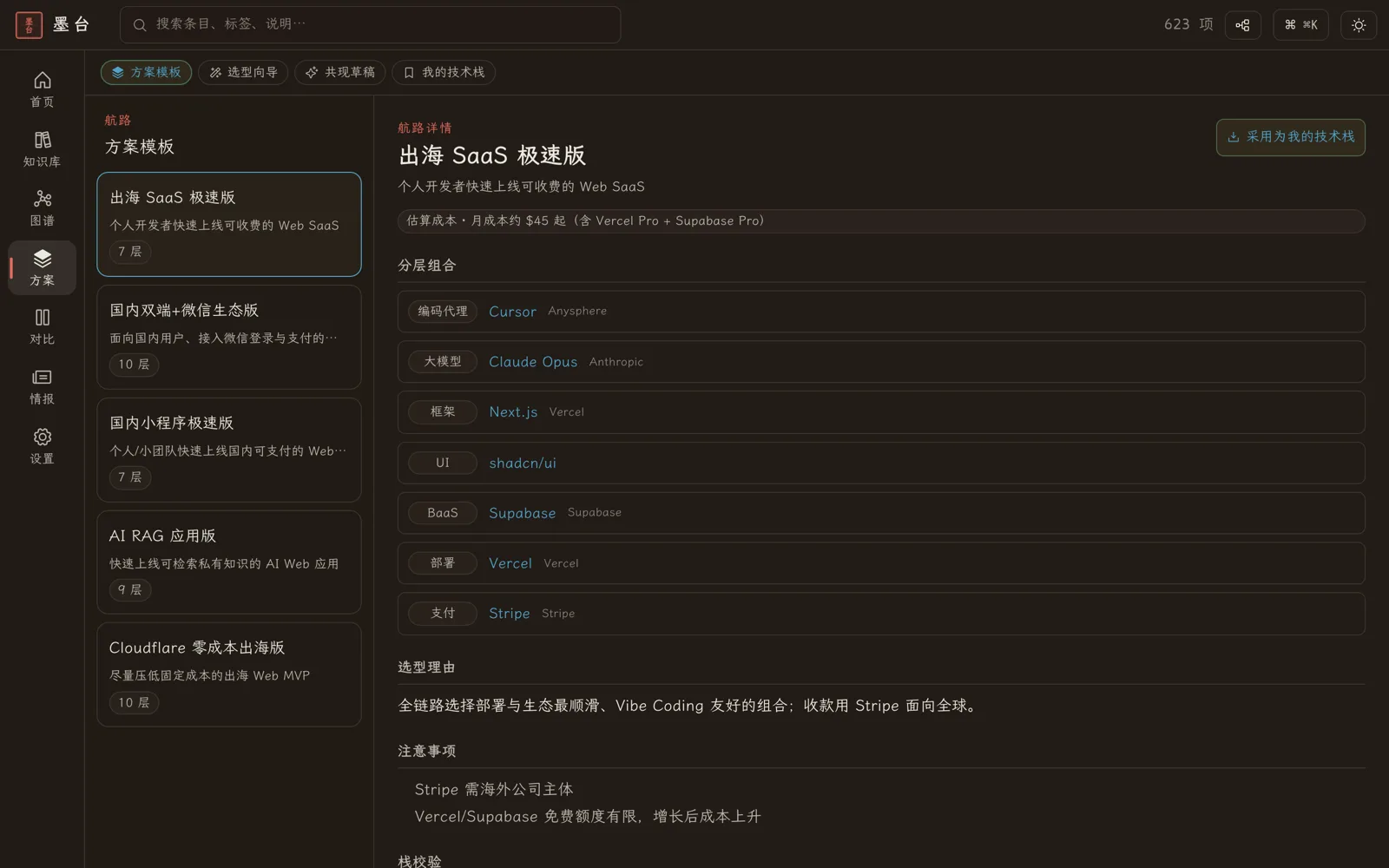Select 方案 in the sidebar
1389x868 pixels.
pyautogui.click(x=42, y=268)
